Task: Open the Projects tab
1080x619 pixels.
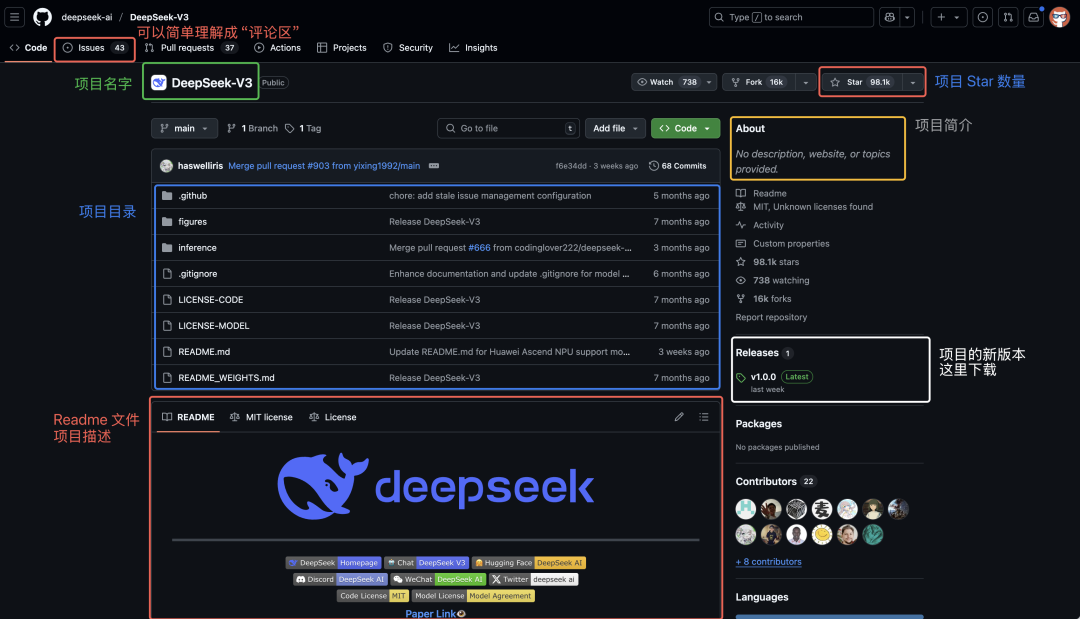Action: point(342,48)
